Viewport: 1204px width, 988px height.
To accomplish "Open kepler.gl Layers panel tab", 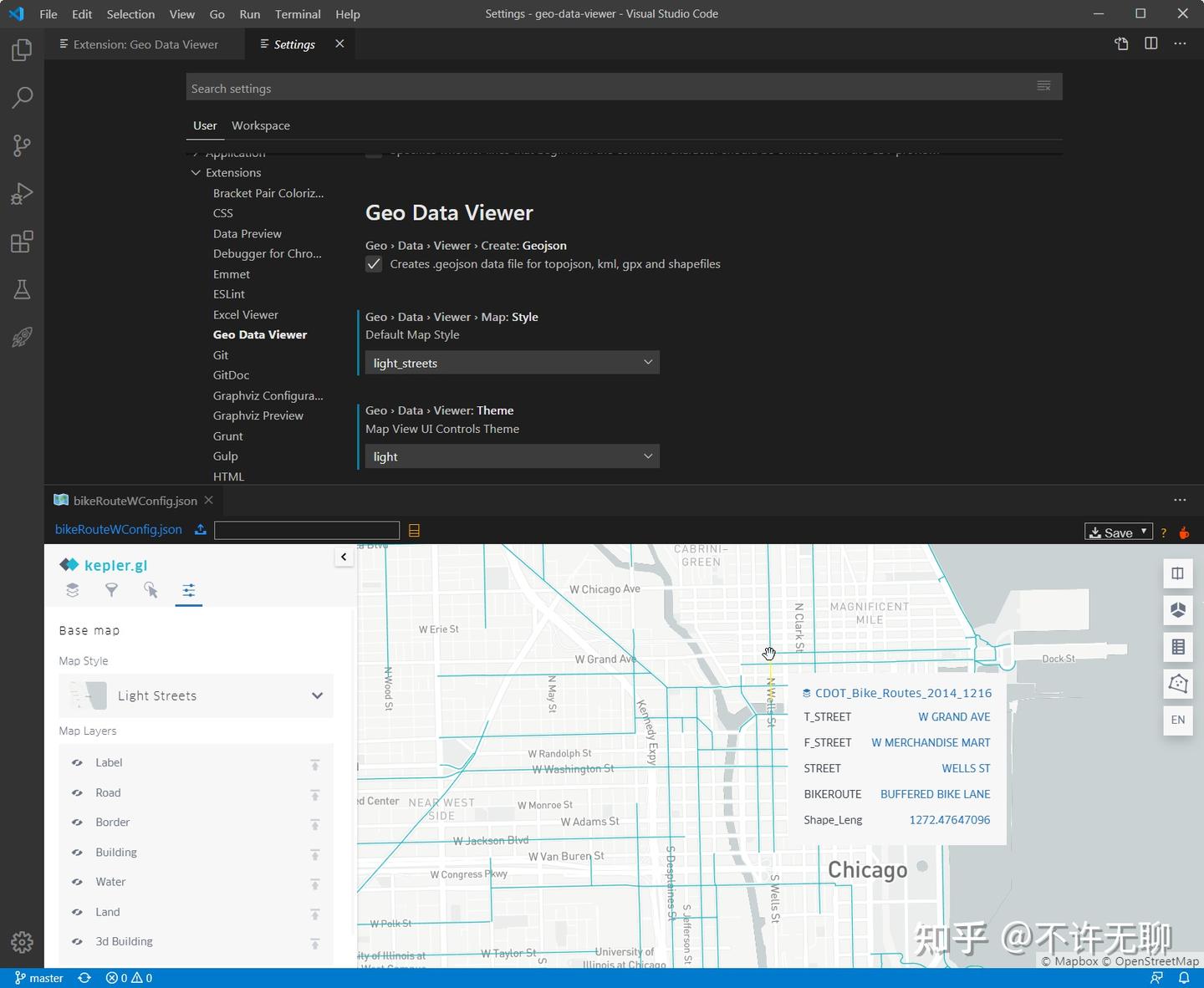I will 73,590.
